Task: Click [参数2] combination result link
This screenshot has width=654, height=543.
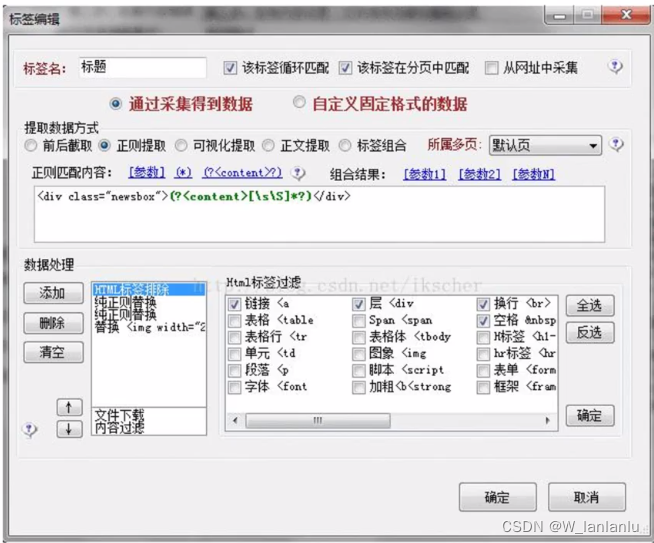Action: pos(480,174)
